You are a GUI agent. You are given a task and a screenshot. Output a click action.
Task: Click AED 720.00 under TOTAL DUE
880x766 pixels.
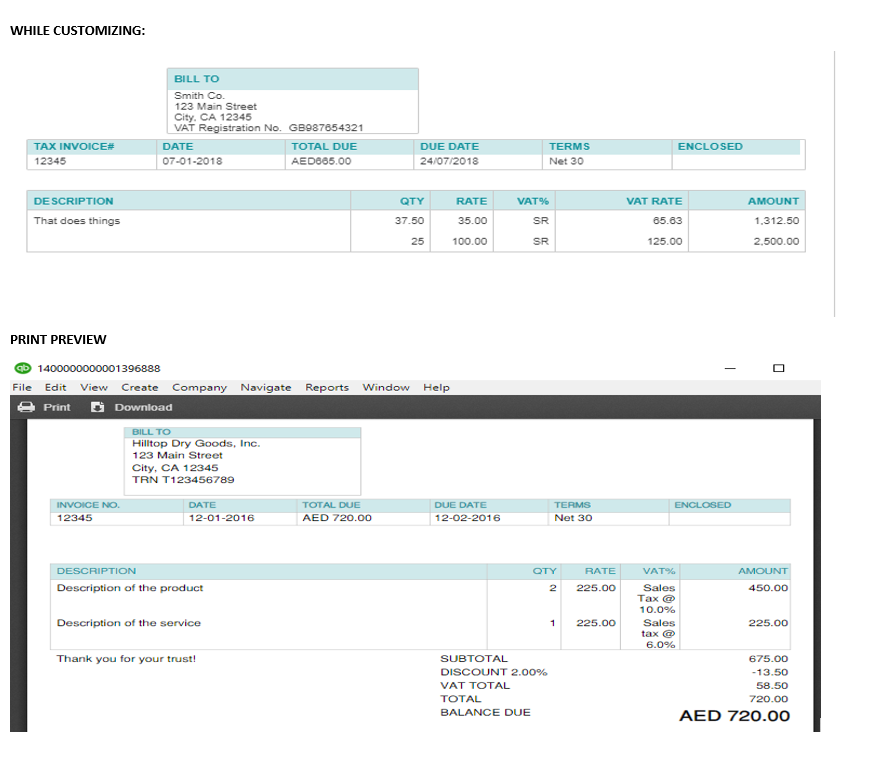tap(337, 518)
